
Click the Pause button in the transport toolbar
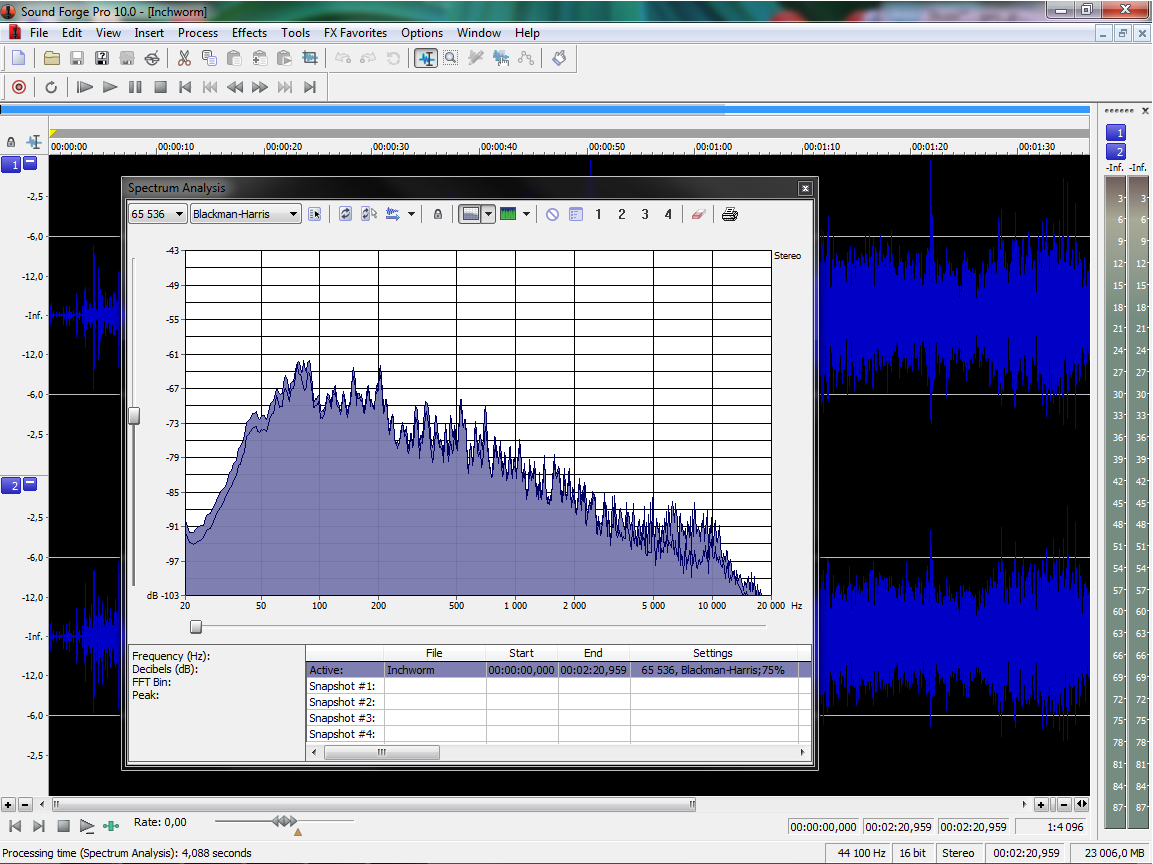click(135, 88)
